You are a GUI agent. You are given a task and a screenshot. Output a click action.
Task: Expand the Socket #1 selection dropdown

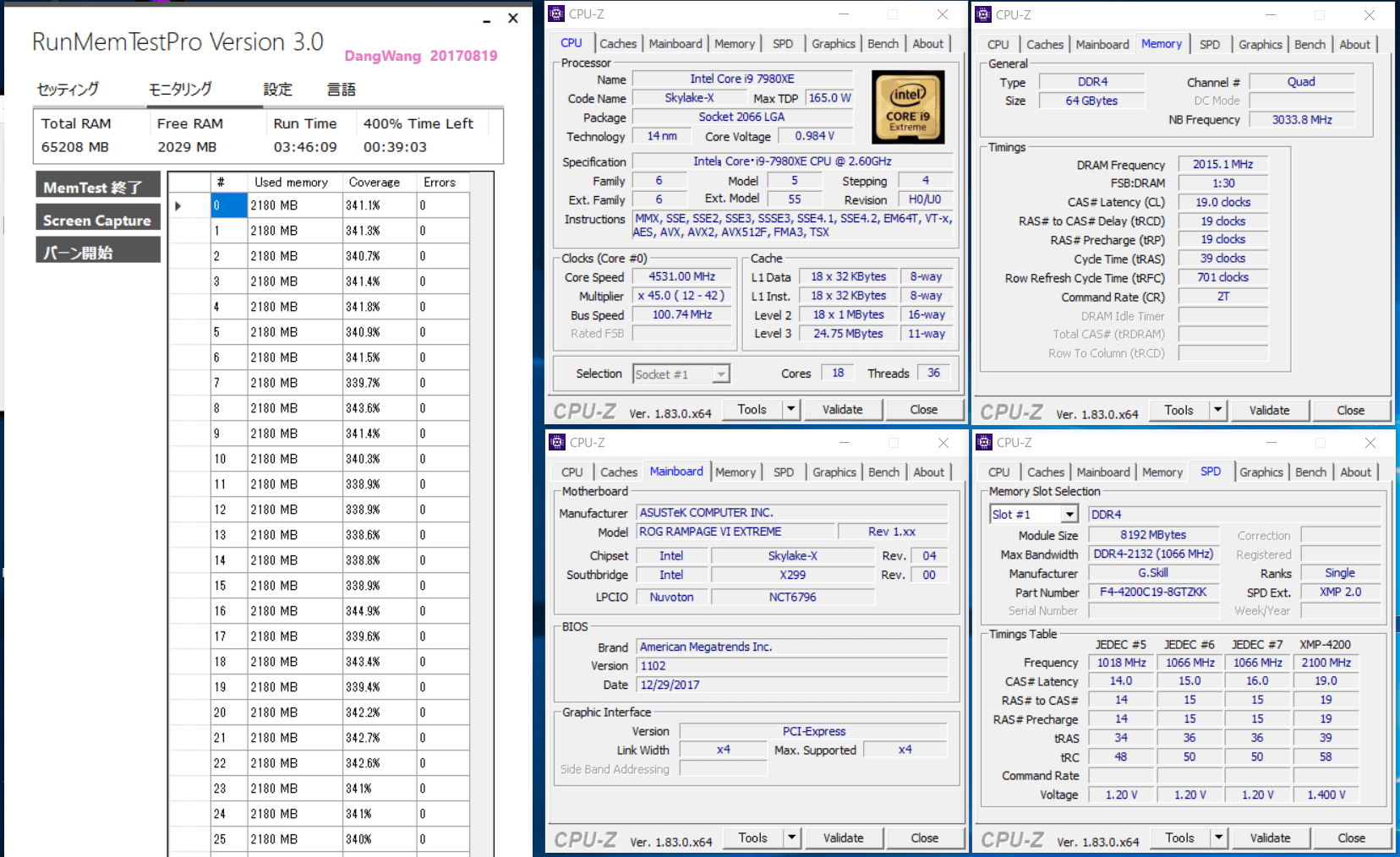point(721,374)
